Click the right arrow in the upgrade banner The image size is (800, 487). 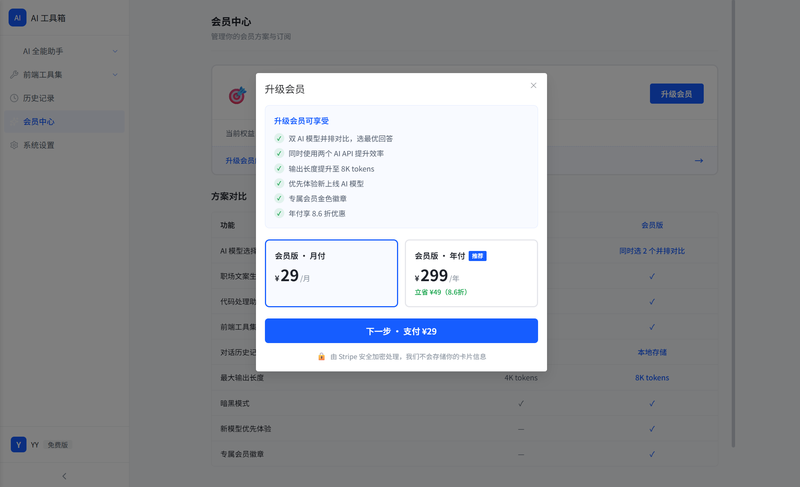pos(699,161)
